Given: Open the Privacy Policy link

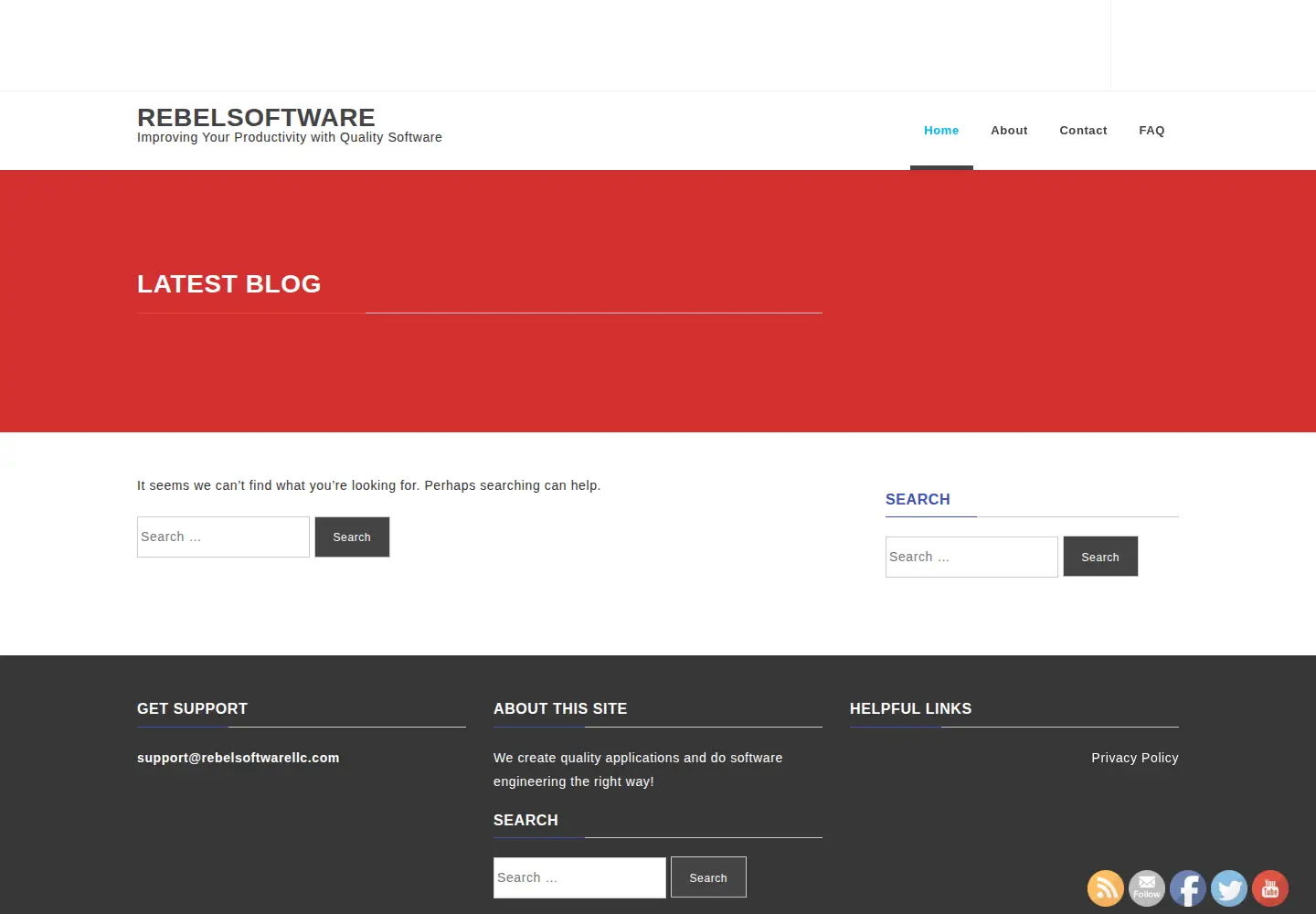Looking at the screenshot, I should [x=1135, y=758].
